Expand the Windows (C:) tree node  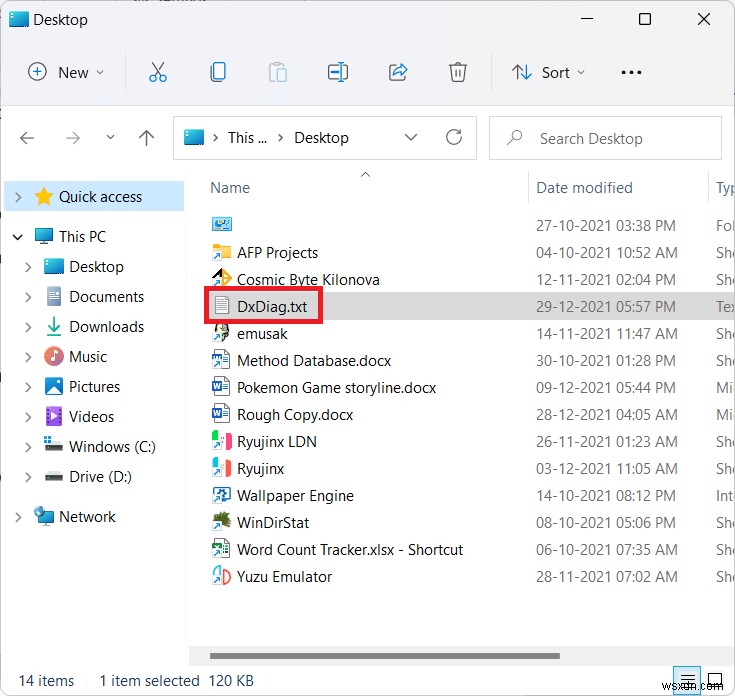pyautogui.click(x=29, y=447)
